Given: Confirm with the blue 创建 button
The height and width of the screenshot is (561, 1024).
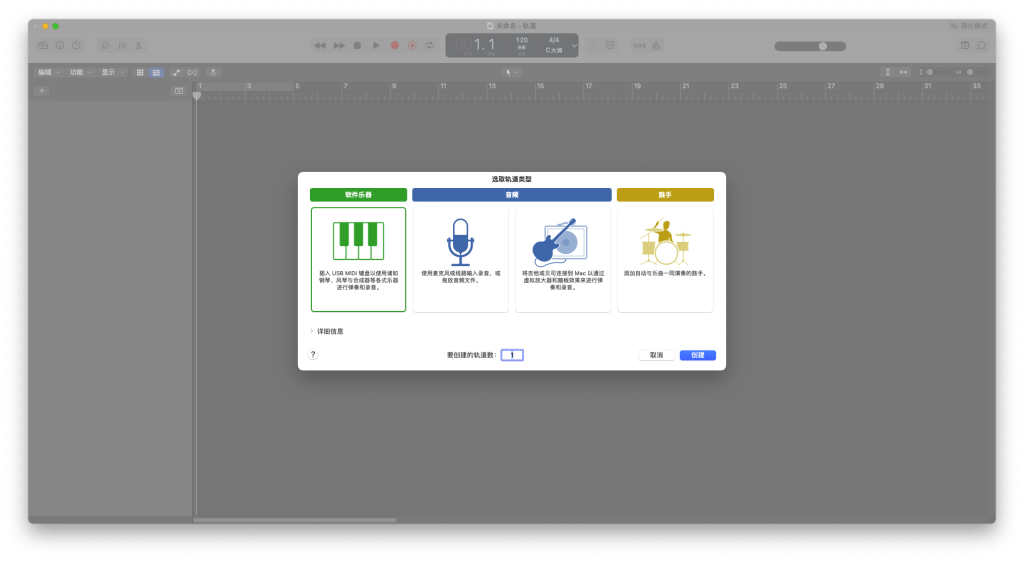Looking at the screenshot, I should pos(697,355).
